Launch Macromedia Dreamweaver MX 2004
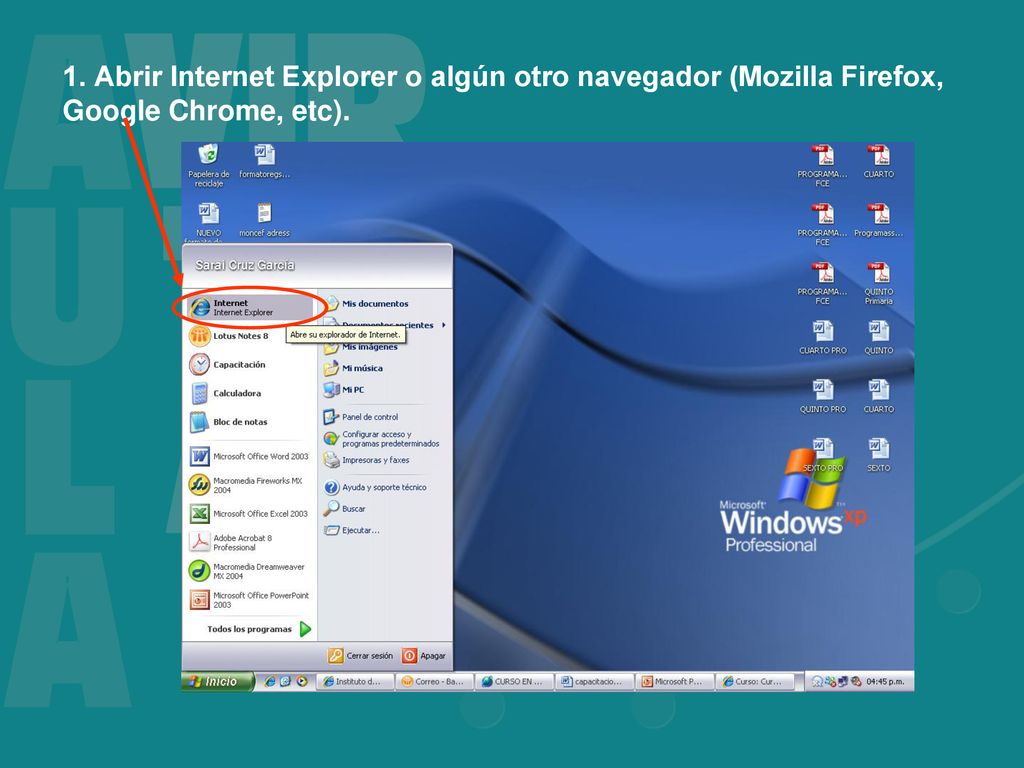This screenshot has height=768, width=1024. [x=249, y=571]
